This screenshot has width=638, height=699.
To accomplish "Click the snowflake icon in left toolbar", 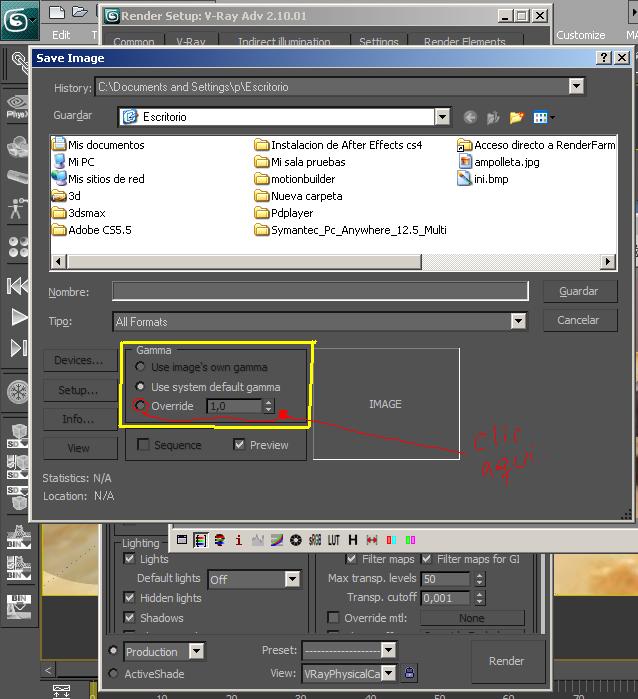I will pos(18,392).
